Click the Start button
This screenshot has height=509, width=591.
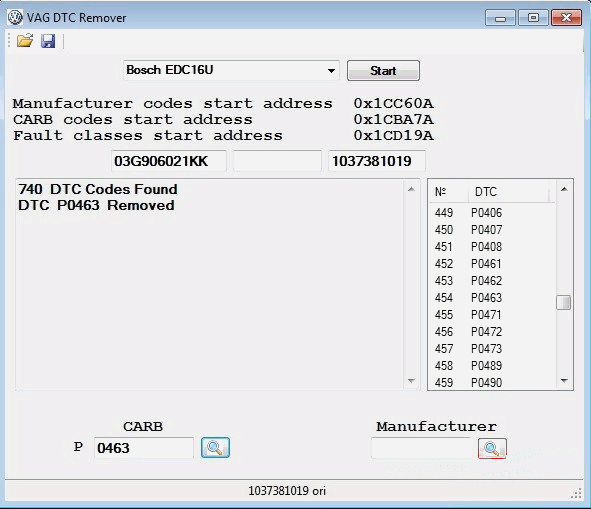click(383, 71)
